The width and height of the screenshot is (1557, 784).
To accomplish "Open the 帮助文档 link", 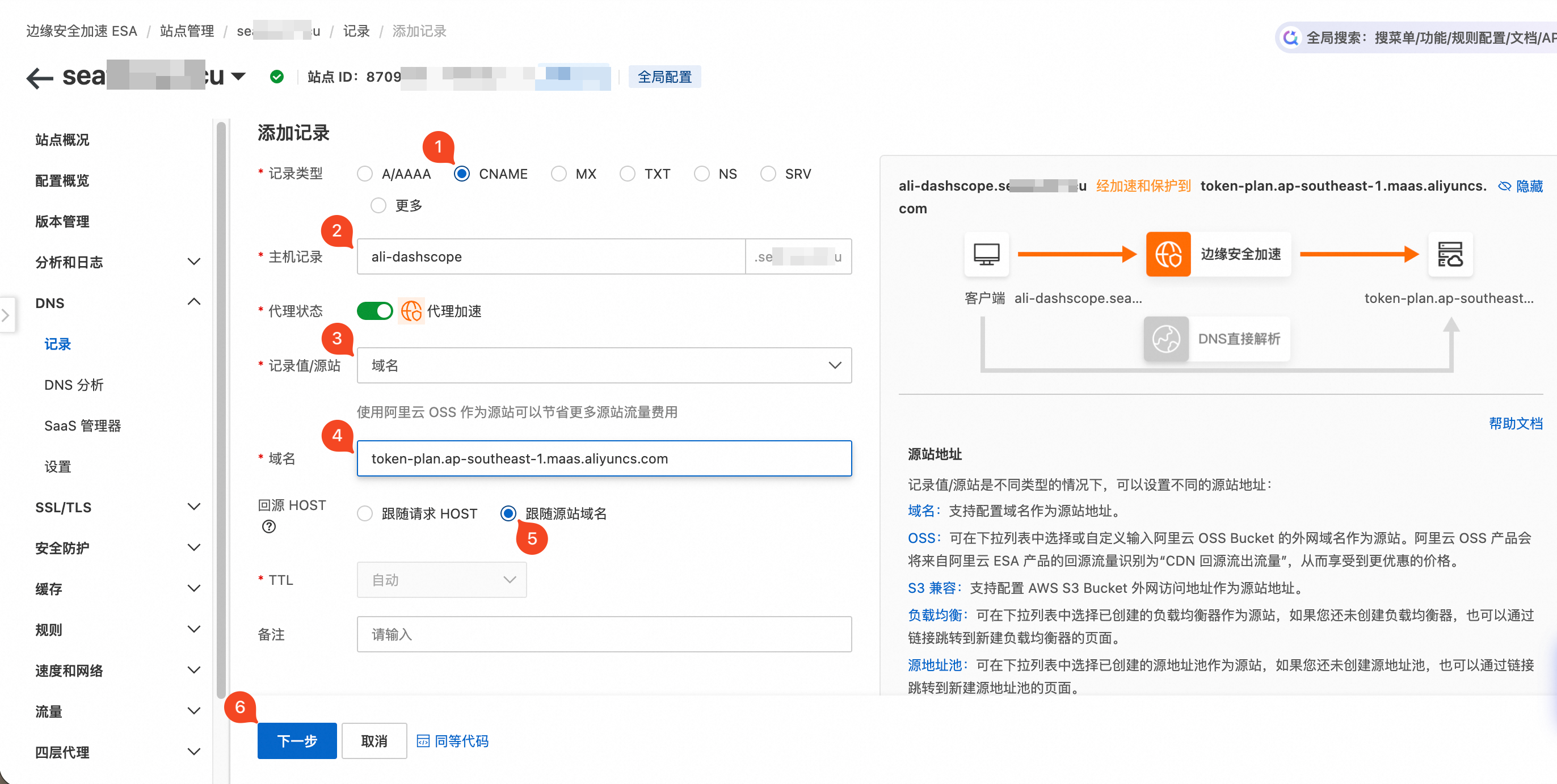I will (1515, 423).
